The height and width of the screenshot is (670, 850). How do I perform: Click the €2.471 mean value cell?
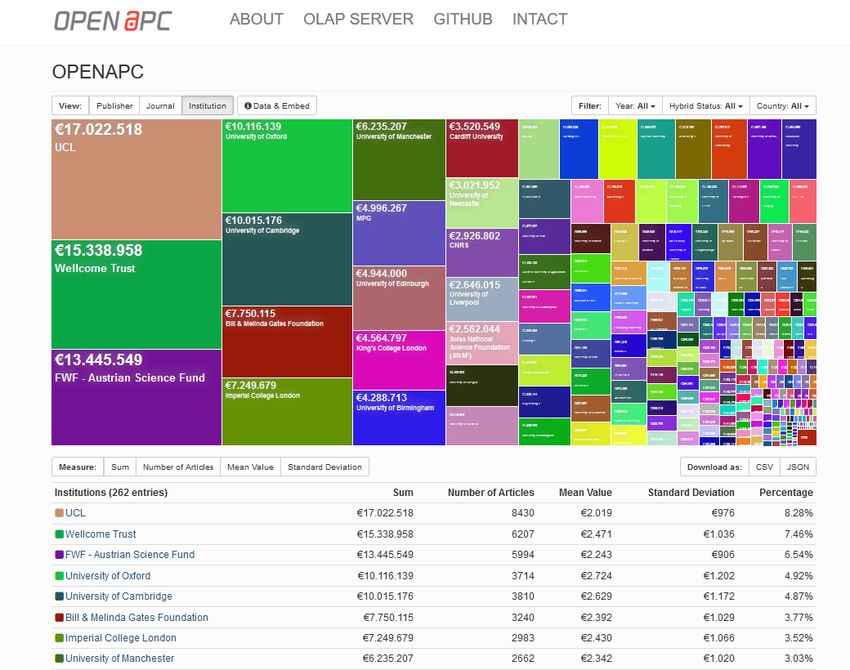click(x=596, y=534)
